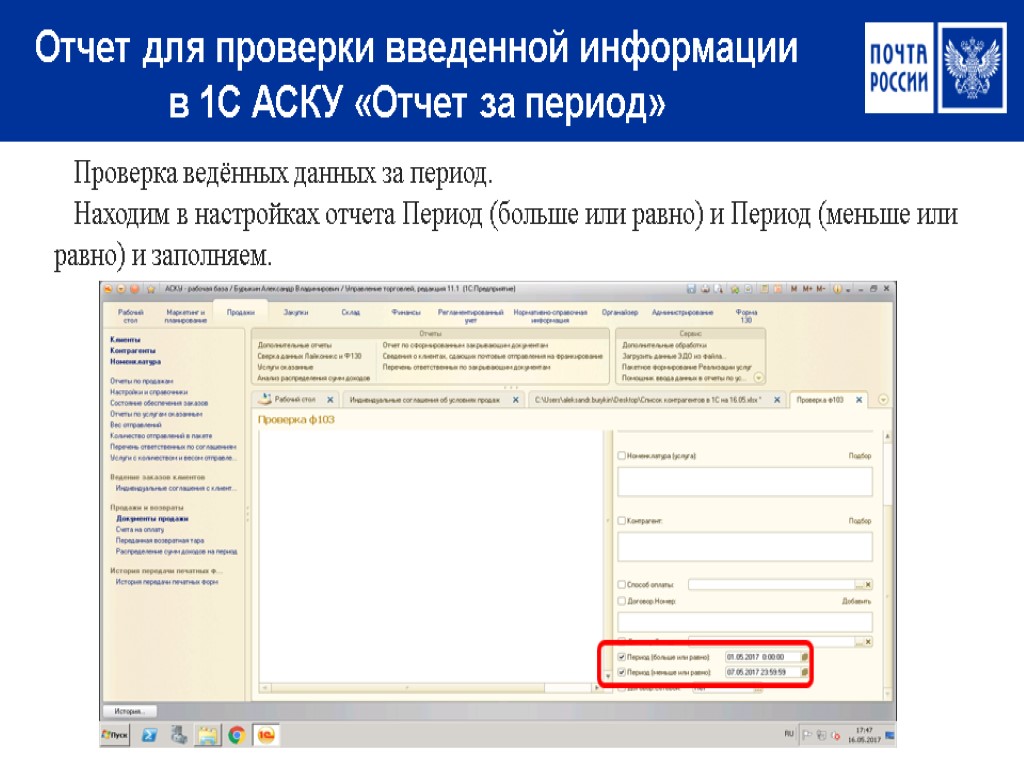Image resolution: width=1024 pixels, height=768 pixels.
Task: Click the network icon in system tray
Action: (822, 735)
